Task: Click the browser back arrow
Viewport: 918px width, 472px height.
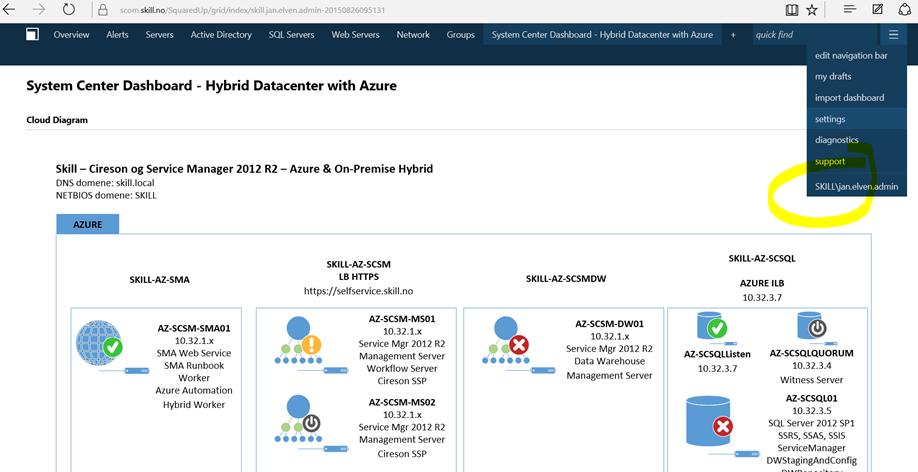Action: point(9,9)
